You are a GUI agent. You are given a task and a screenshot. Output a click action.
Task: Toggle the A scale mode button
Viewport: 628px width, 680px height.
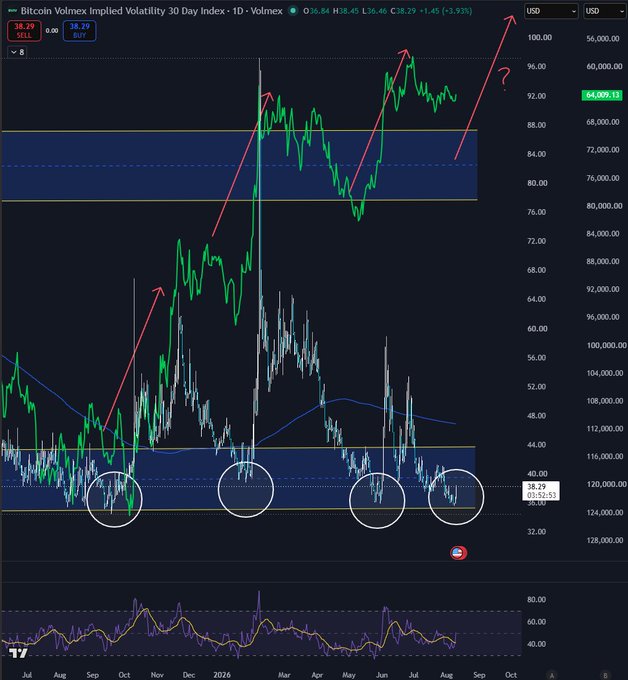pyautogui.click(x=552, y=675)
